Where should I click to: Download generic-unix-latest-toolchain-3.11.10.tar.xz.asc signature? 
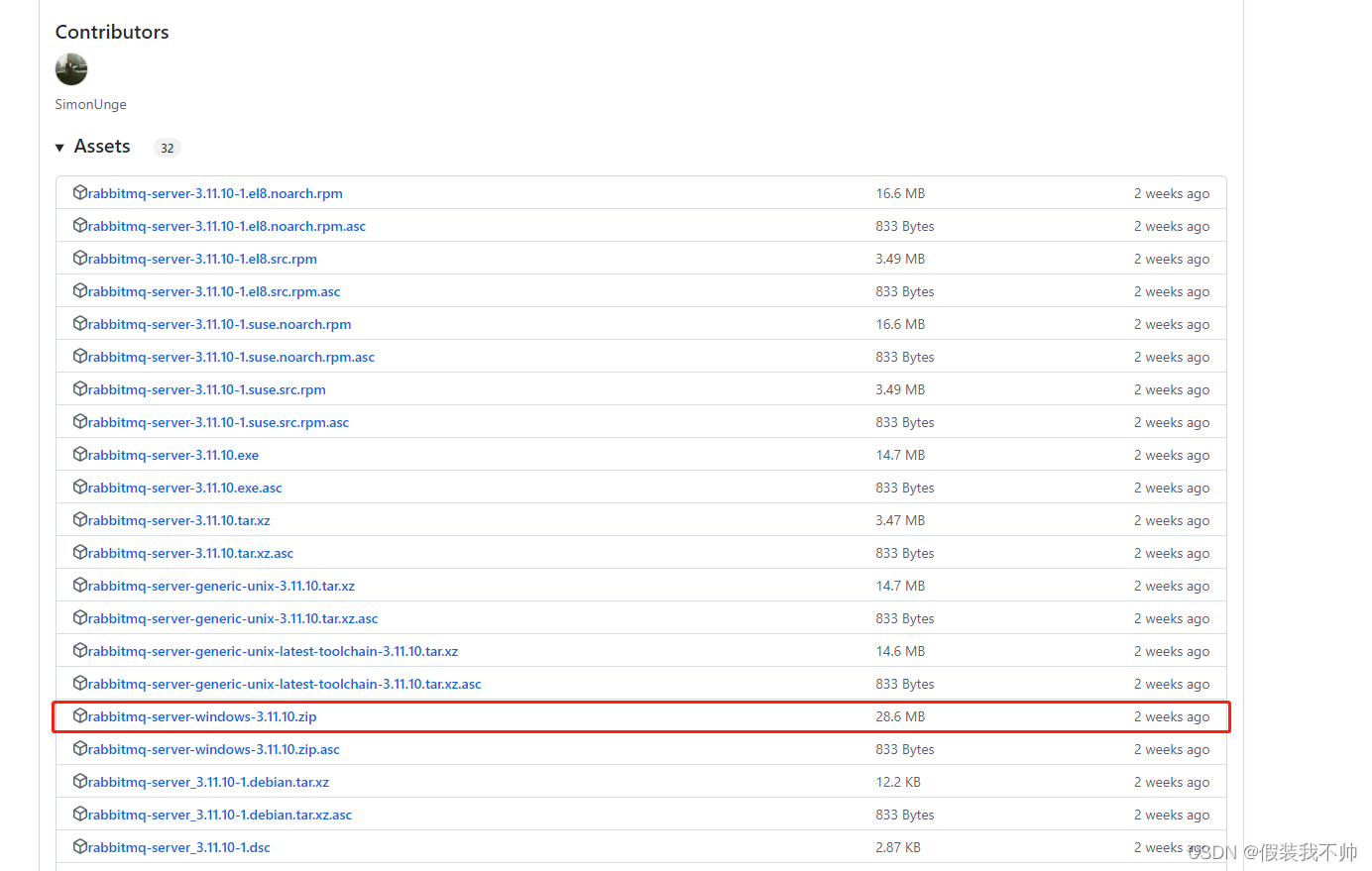285,684
